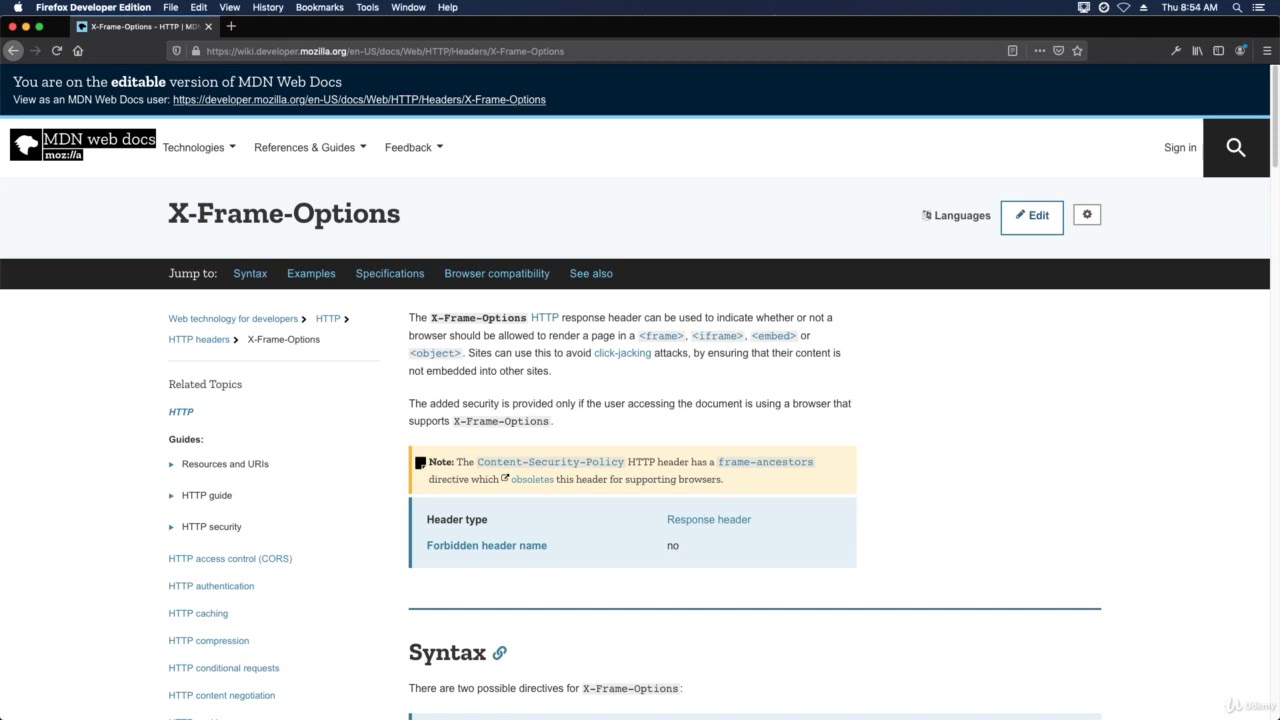Open Content-Security-Policy link in note

pyautogui.click(x=551, y=462)
